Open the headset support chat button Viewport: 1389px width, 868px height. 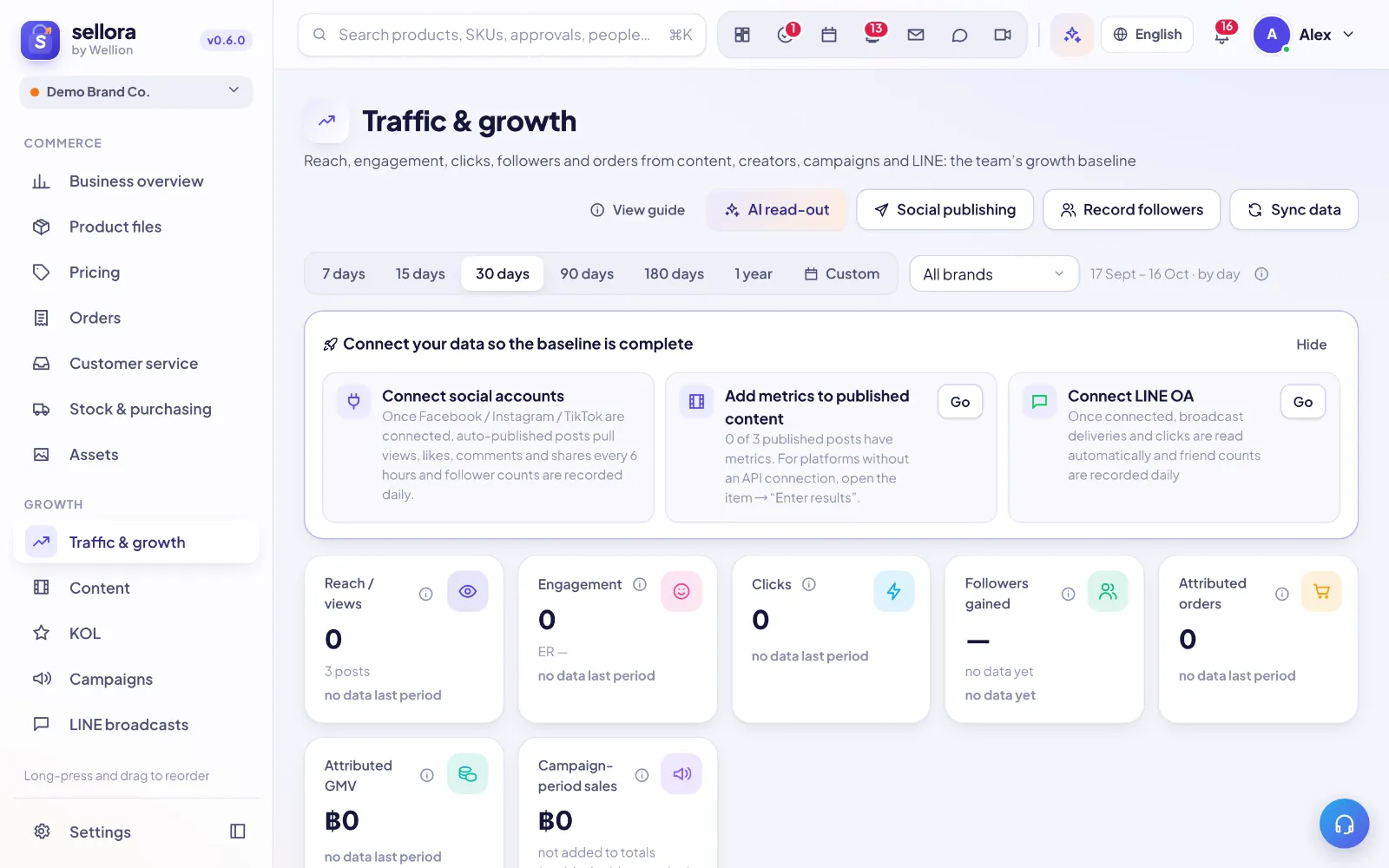point(1344,824)
